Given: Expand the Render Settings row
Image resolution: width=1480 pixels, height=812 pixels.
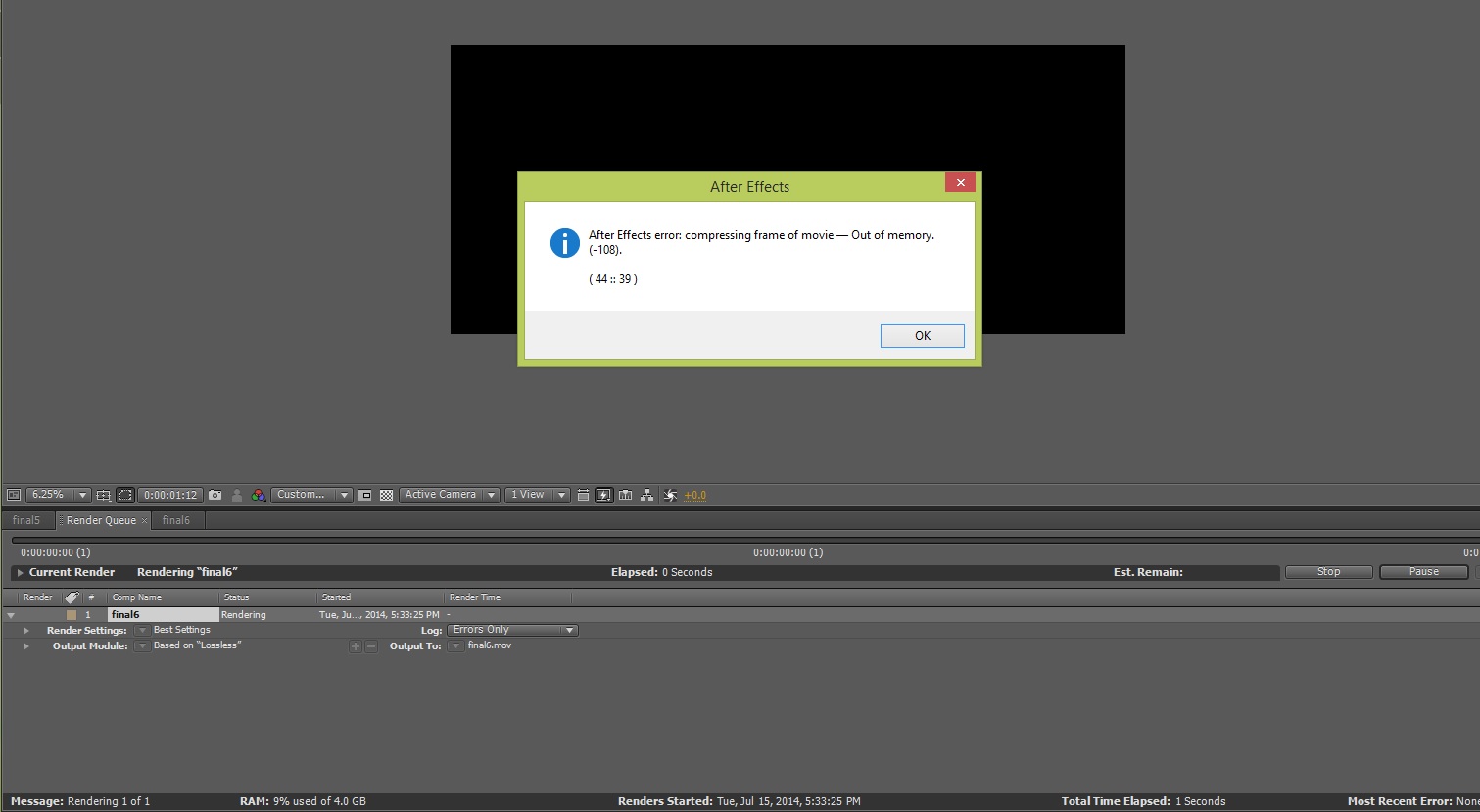Looking at the screenshot, I should pos(25,631).
